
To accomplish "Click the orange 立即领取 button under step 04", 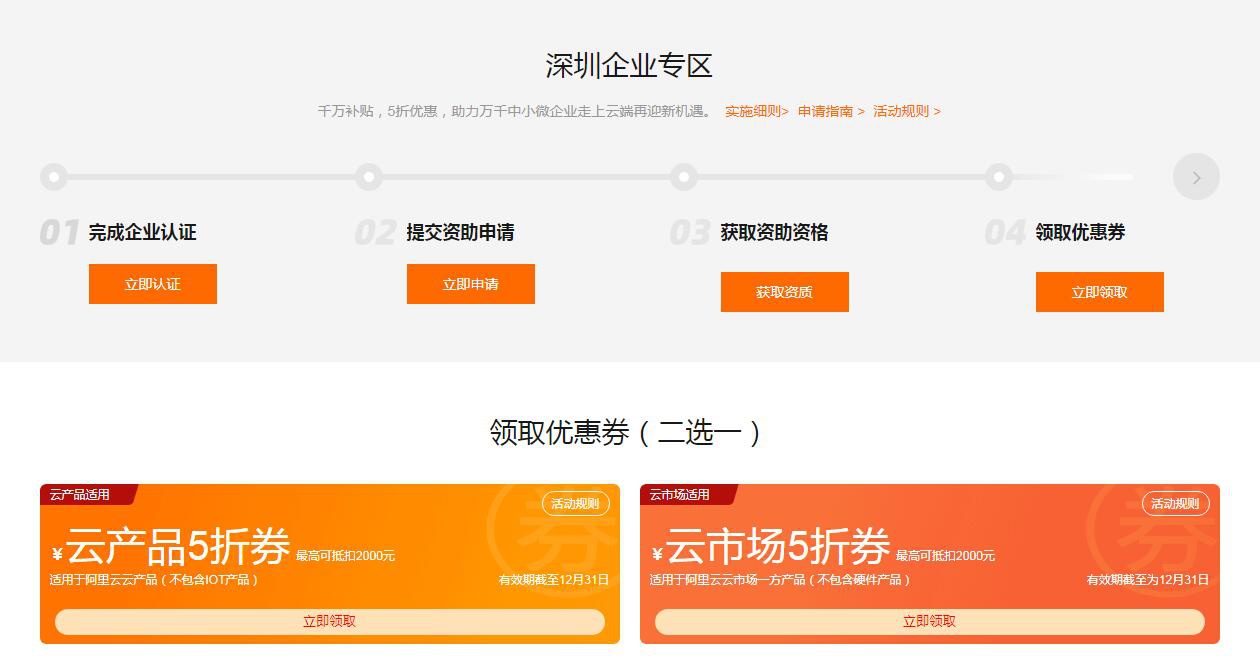I will [x=1100, y=292].
